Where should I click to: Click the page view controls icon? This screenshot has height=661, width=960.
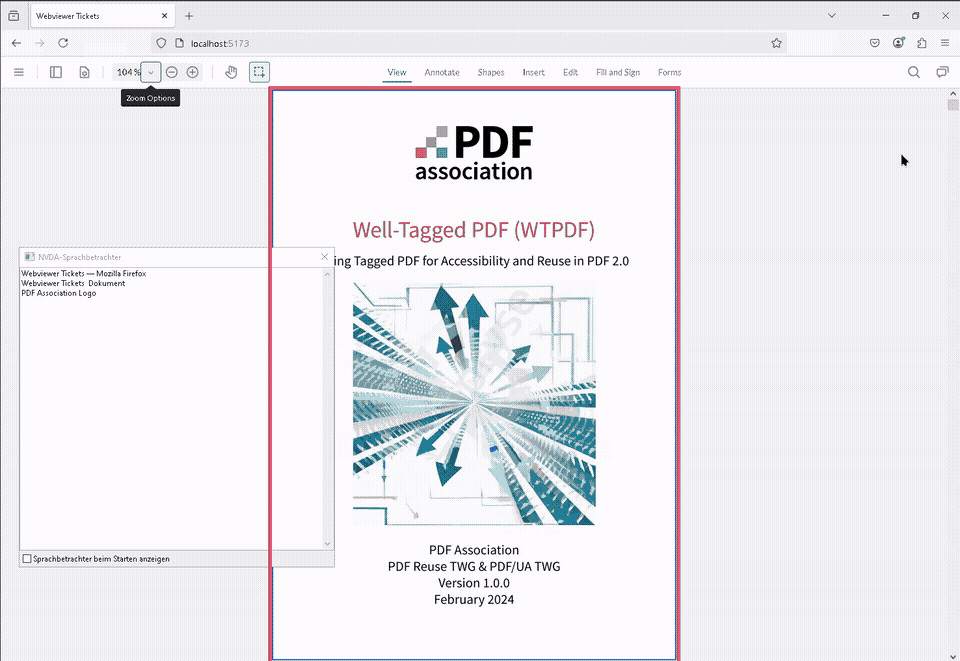pyautogui.click(x=84, y=72)
